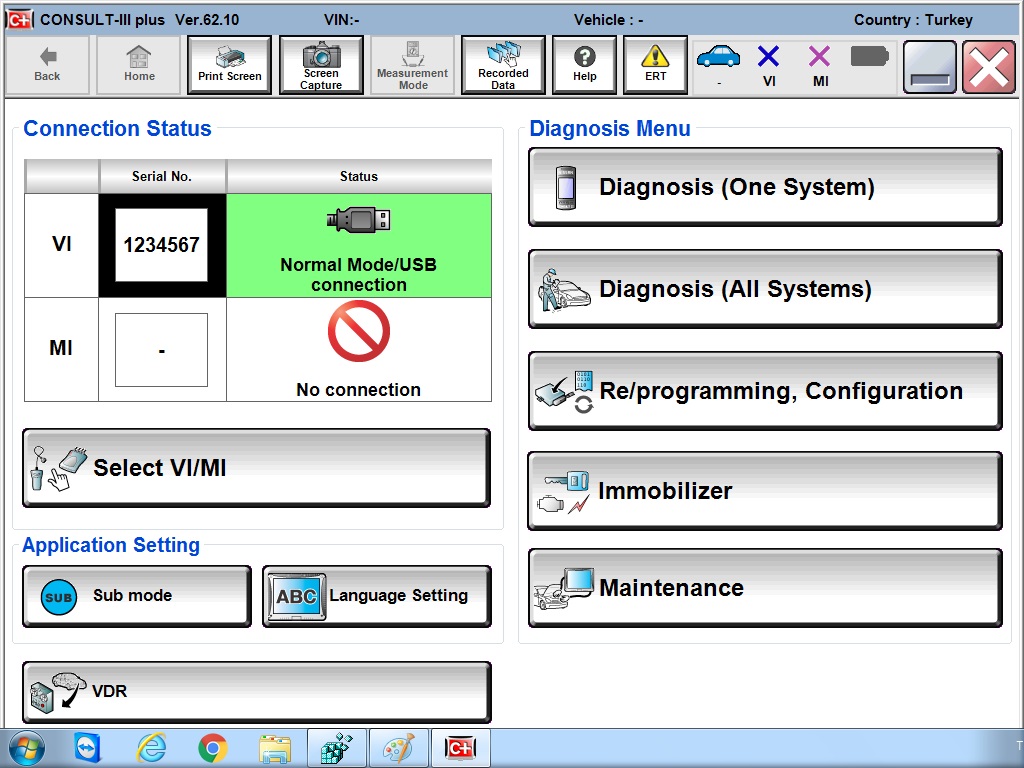Open the VDR button

pos(256,692)
